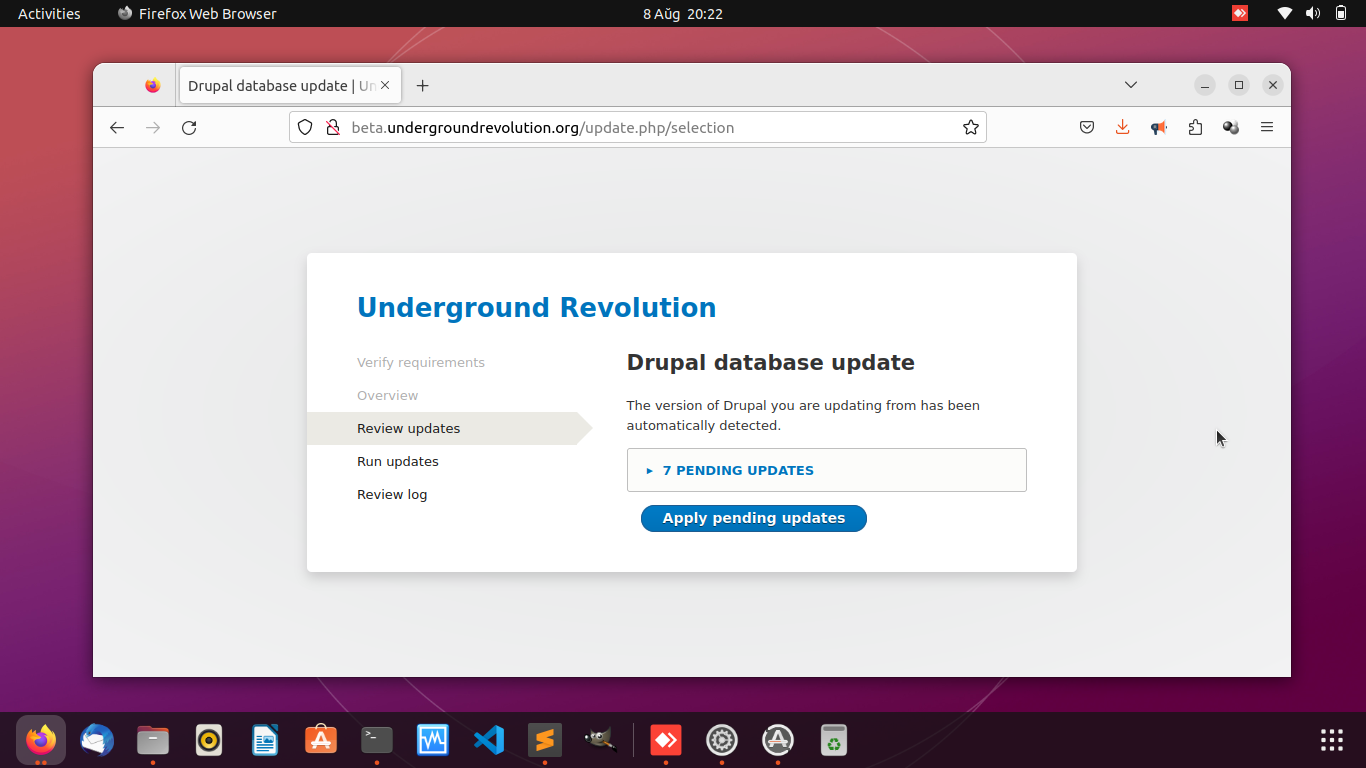The height and width of the screenshot is (768, 1366).
Task: Maximize the Firefox window
Action: click(x=1239, y=85)
